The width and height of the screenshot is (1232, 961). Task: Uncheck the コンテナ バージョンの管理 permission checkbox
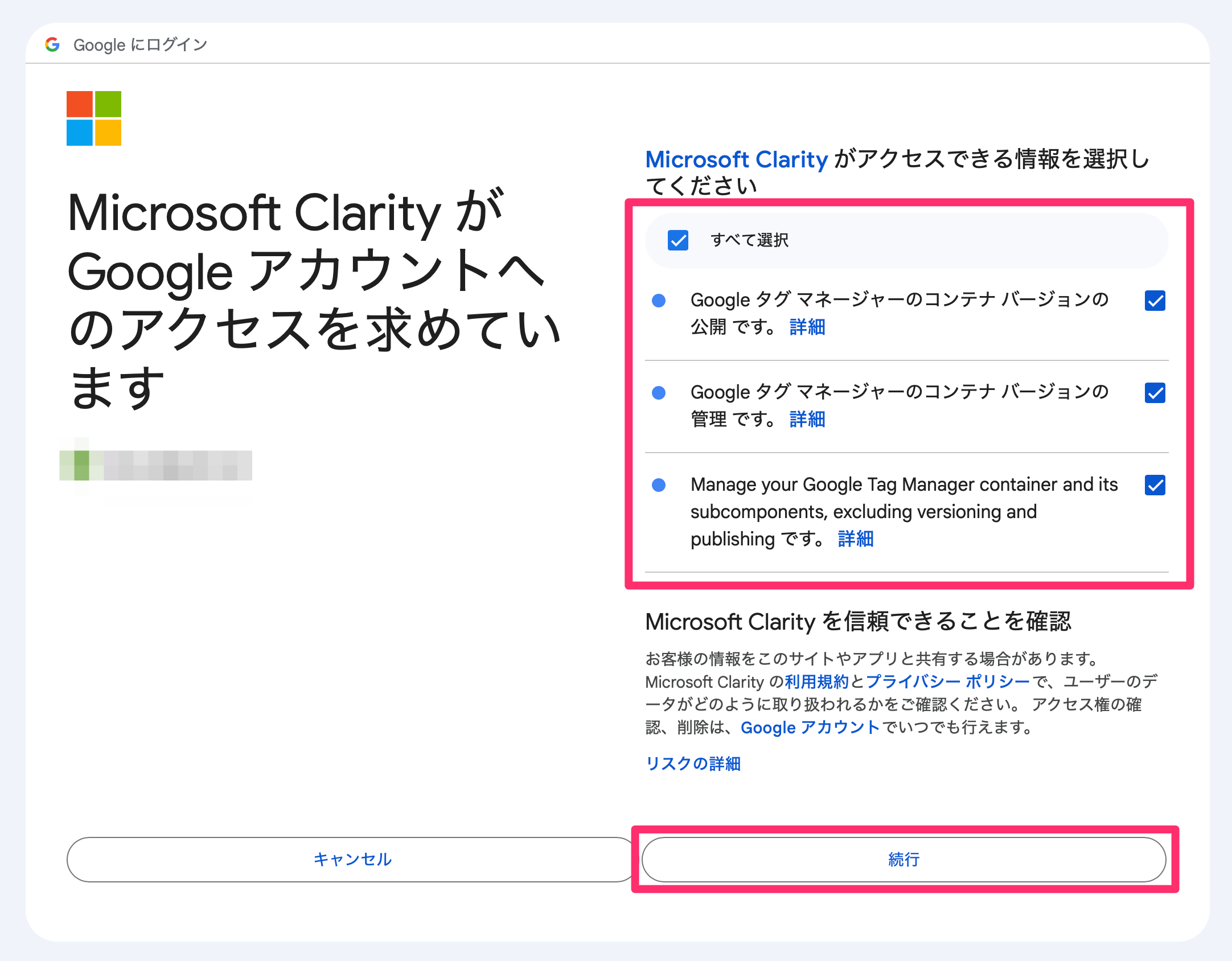pyautogui.click(x=1155, y=393)
